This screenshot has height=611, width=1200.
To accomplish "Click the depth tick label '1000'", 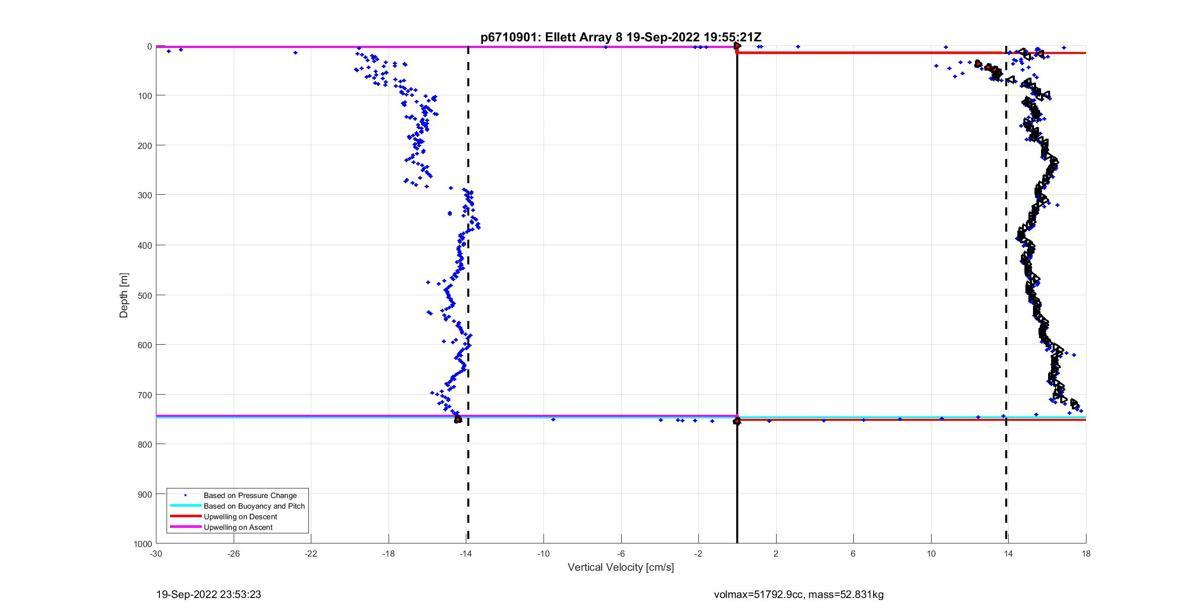I will pos(142,543).
